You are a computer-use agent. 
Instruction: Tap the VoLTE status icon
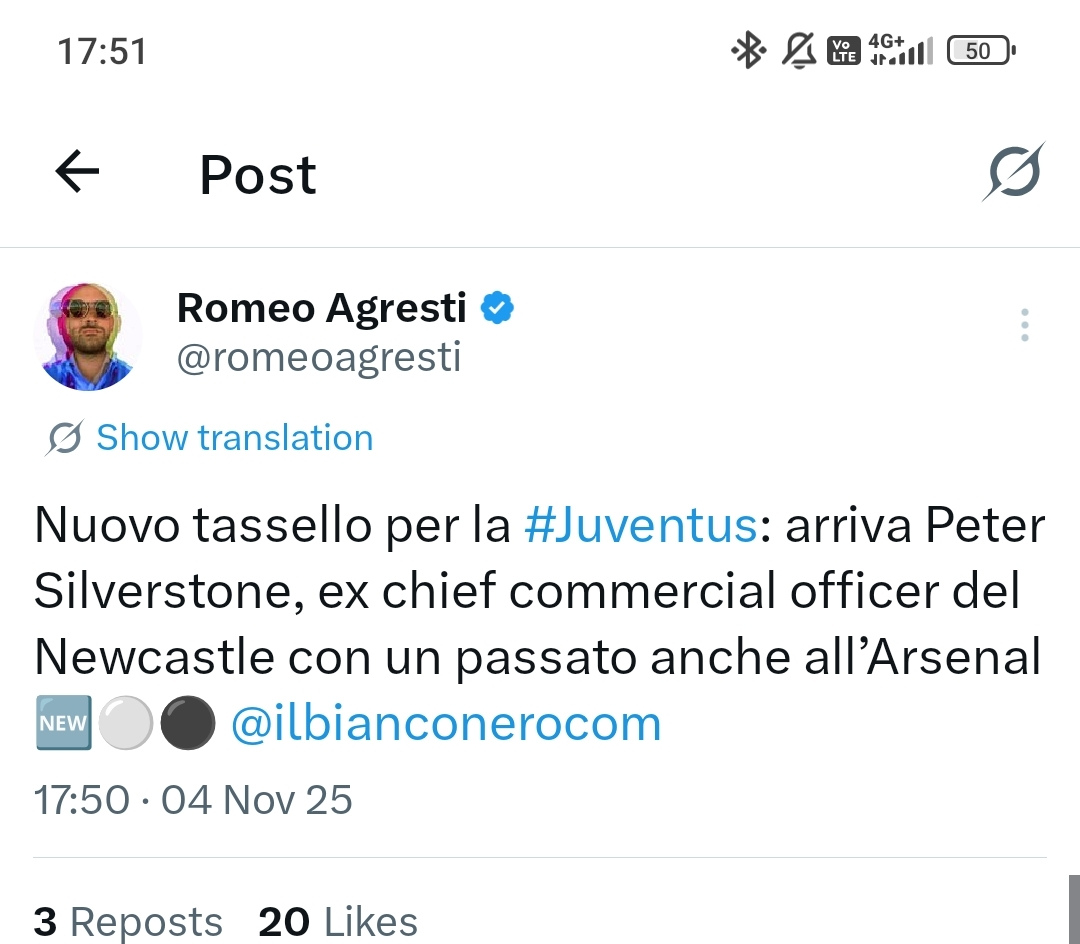pyautogui.click(x=844, y=50)
